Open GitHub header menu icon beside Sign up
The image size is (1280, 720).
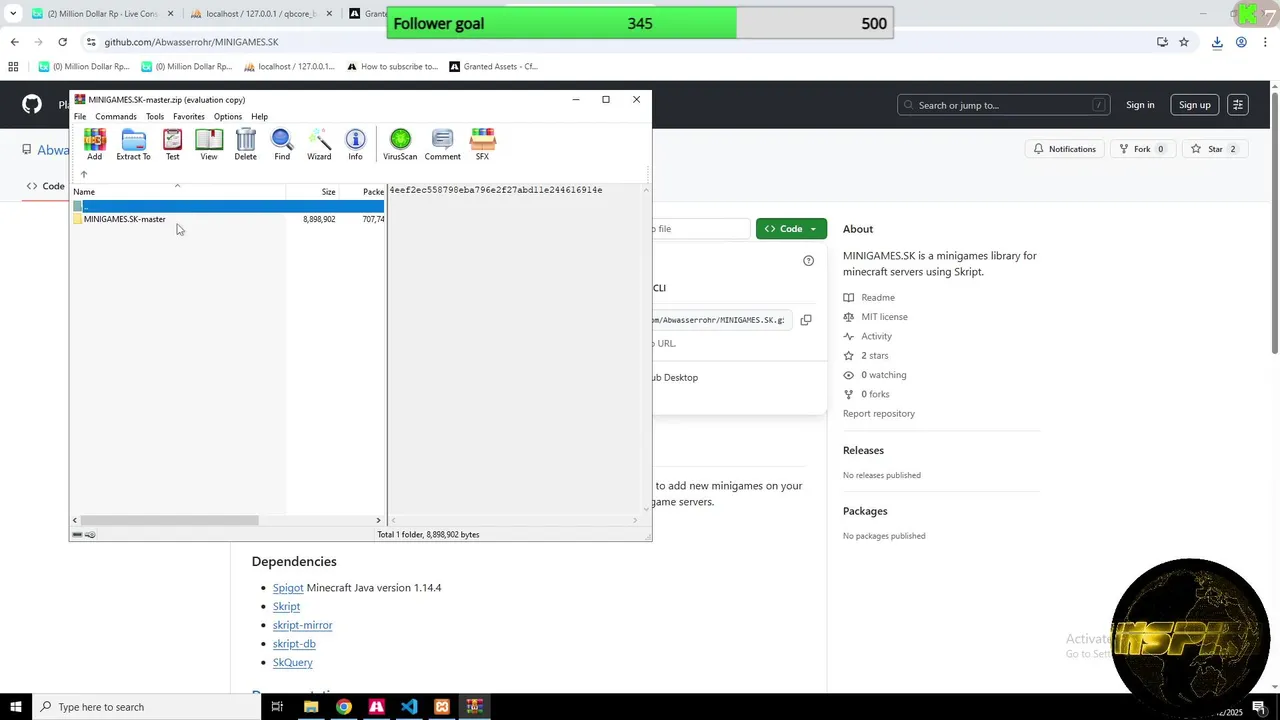tap(1238, 105)
